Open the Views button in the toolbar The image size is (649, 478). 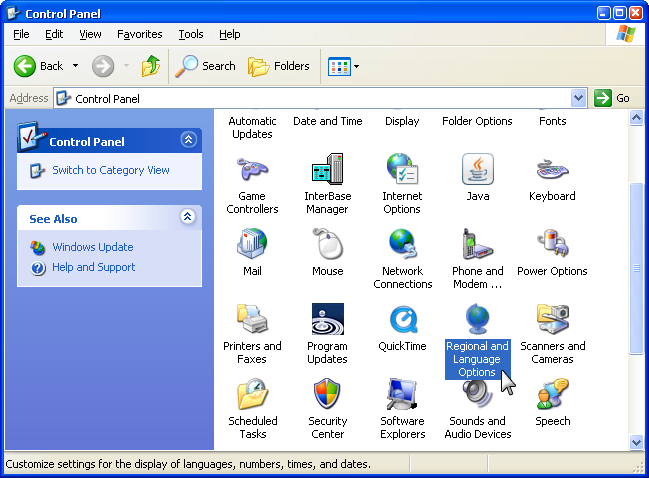pos(339,66)
